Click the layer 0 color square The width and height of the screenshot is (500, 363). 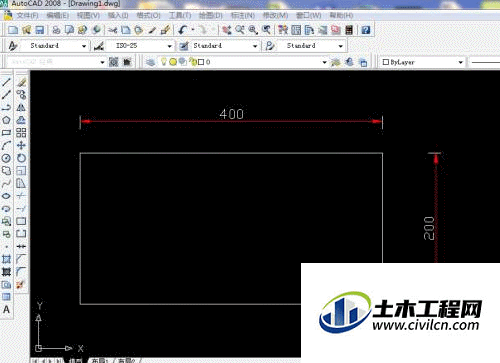click(x=201, y=62)
